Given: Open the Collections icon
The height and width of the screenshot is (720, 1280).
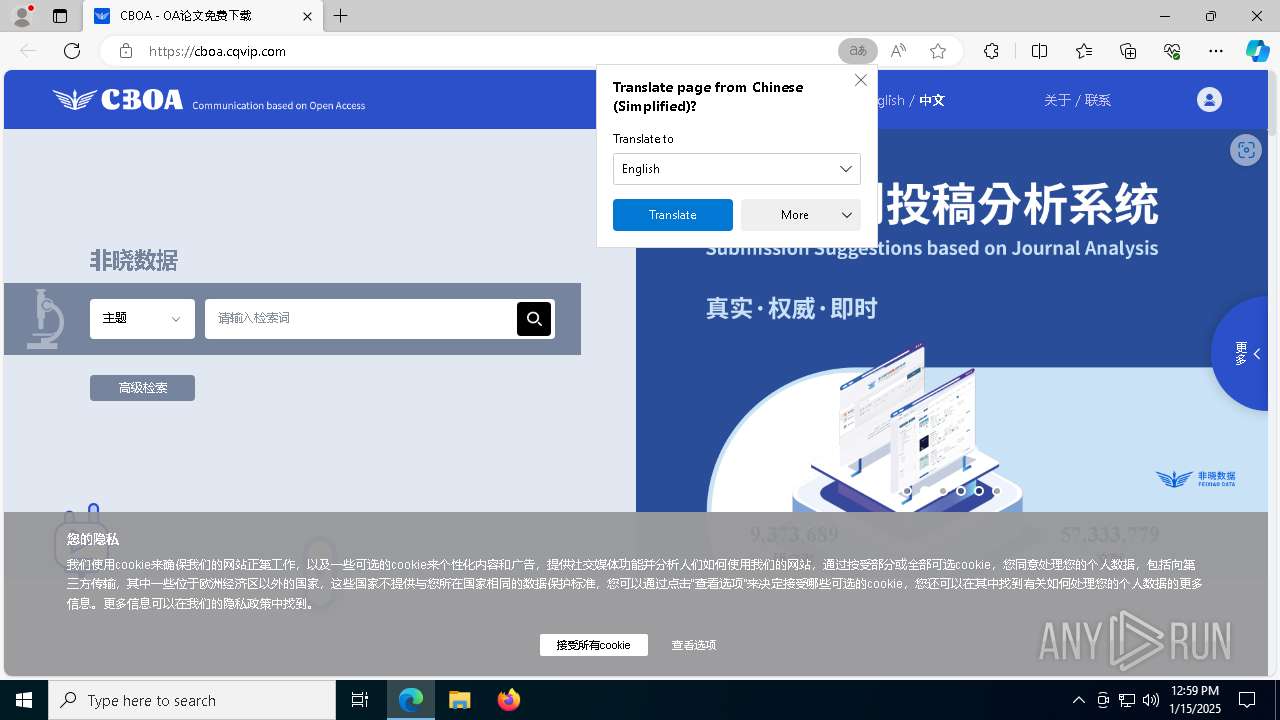Looking at the screenshot, I should (1128, 51).
